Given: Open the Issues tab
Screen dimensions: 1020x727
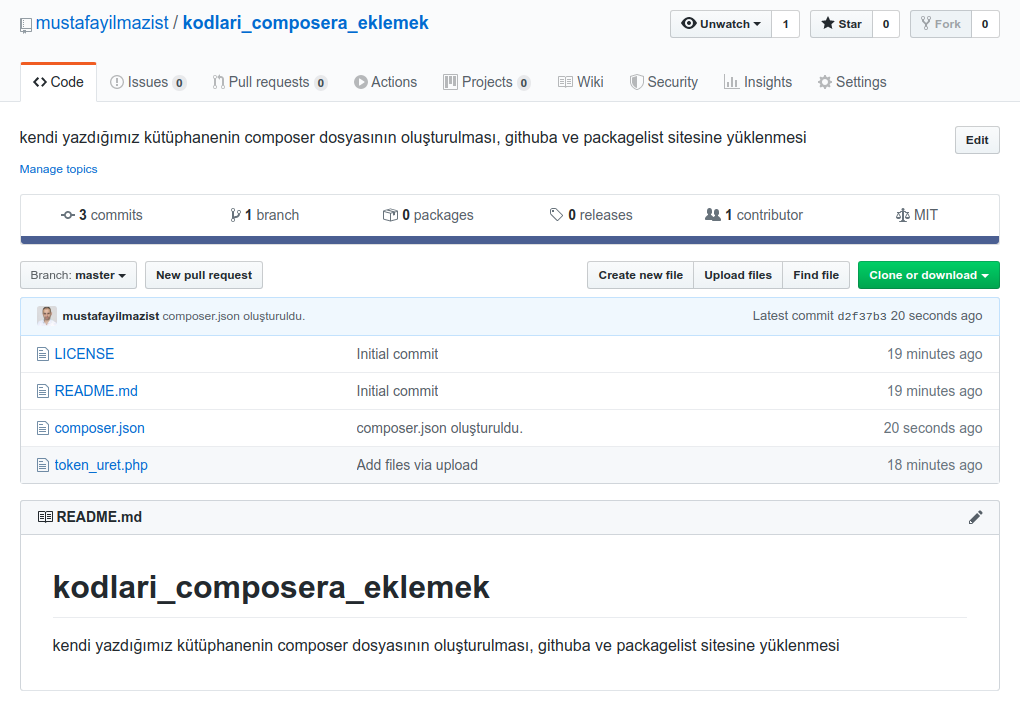Looking at the screenshot, I should click(x=148, y=83).
